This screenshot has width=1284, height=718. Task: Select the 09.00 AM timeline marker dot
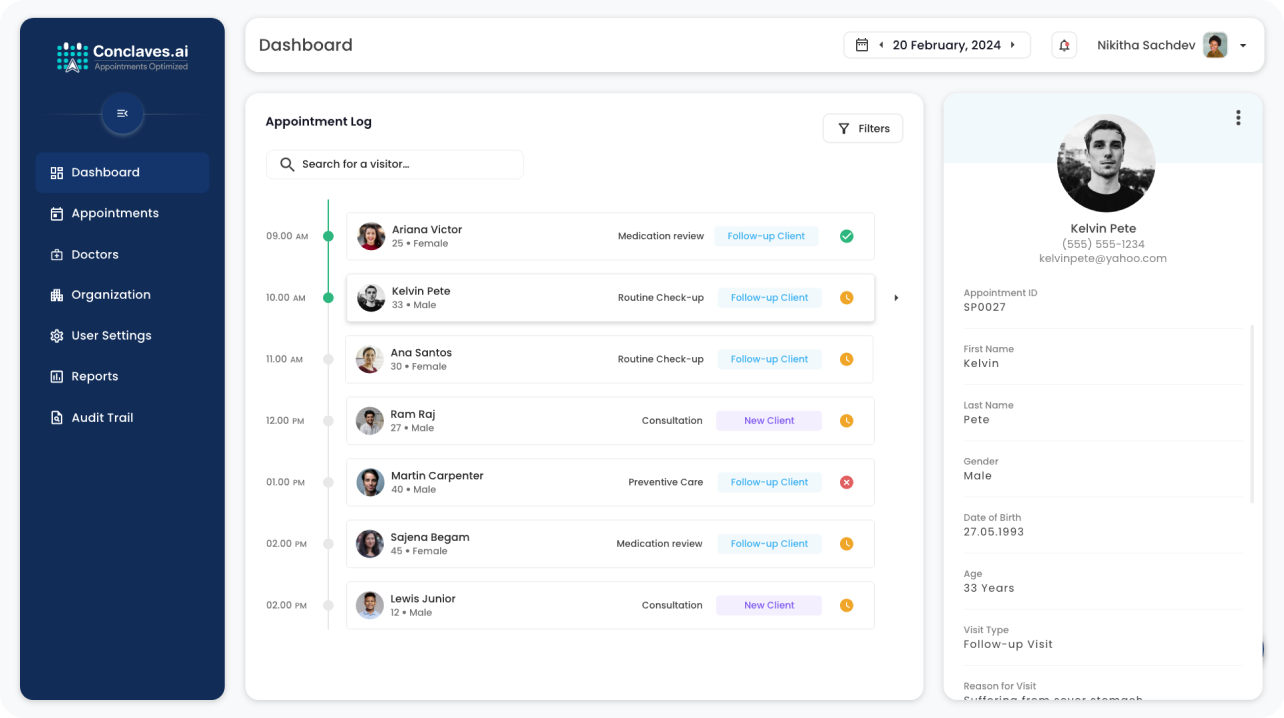(x=328, y=236)
